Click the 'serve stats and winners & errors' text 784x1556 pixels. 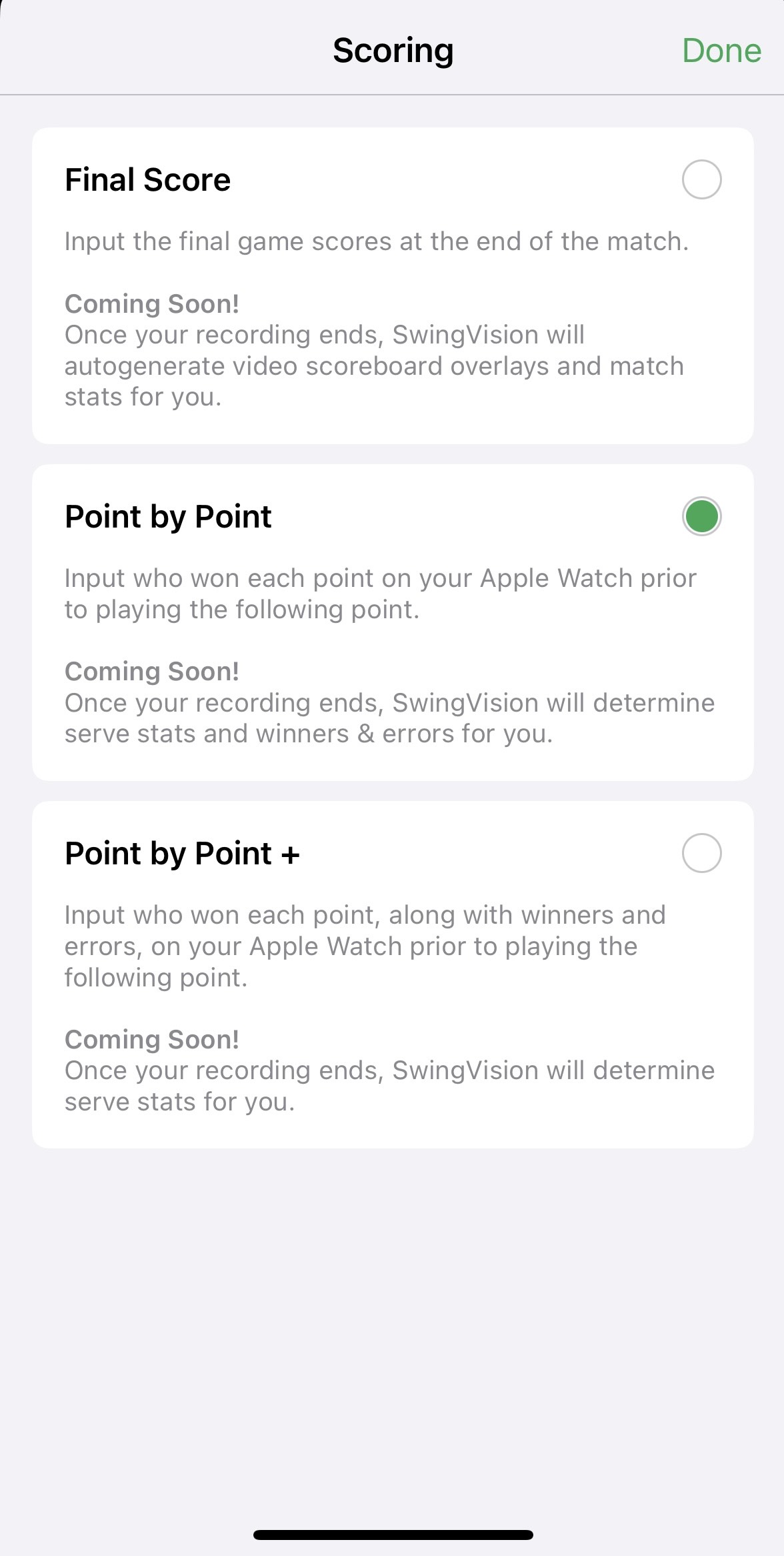click(259, 734)
